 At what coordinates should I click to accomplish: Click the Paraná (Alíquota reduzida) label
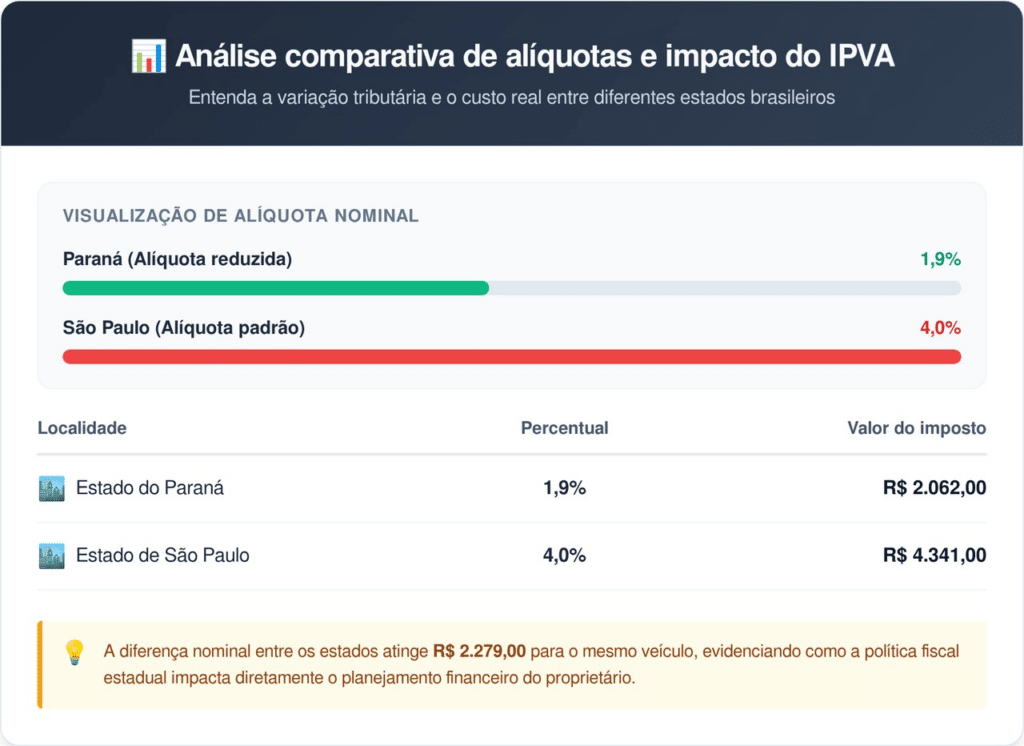[177, 260]
